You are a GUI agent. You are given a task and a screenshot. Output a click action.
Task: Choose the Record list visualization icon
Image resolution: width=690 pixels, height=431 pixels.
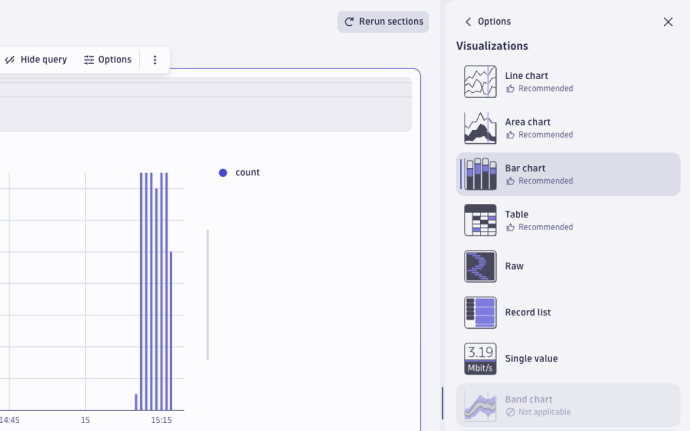pyautogui.click(x=480, y=312)
